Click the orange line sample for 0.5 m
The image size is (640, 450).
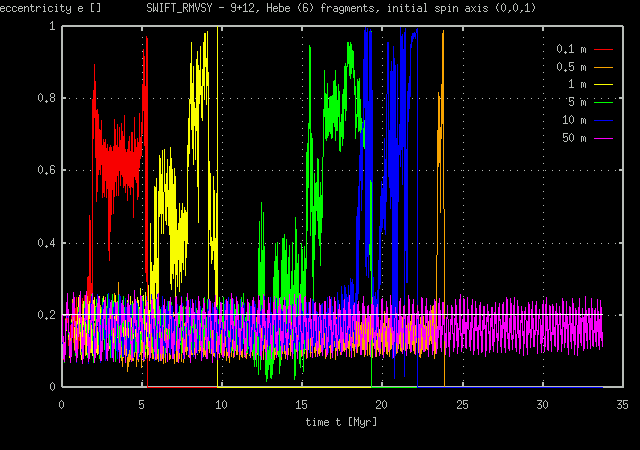[603, 67]
